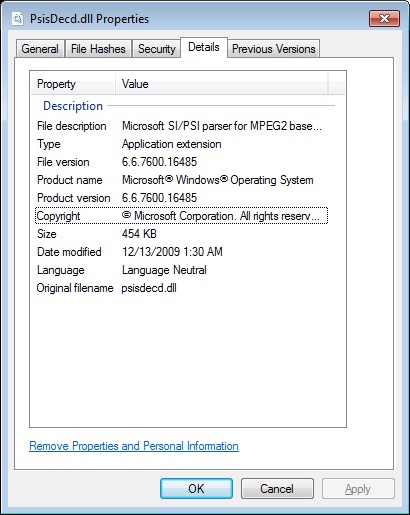Click the File version value 6.6.7600.16485
This screenshot has height=515, width=410.
(x=159, y=162)
